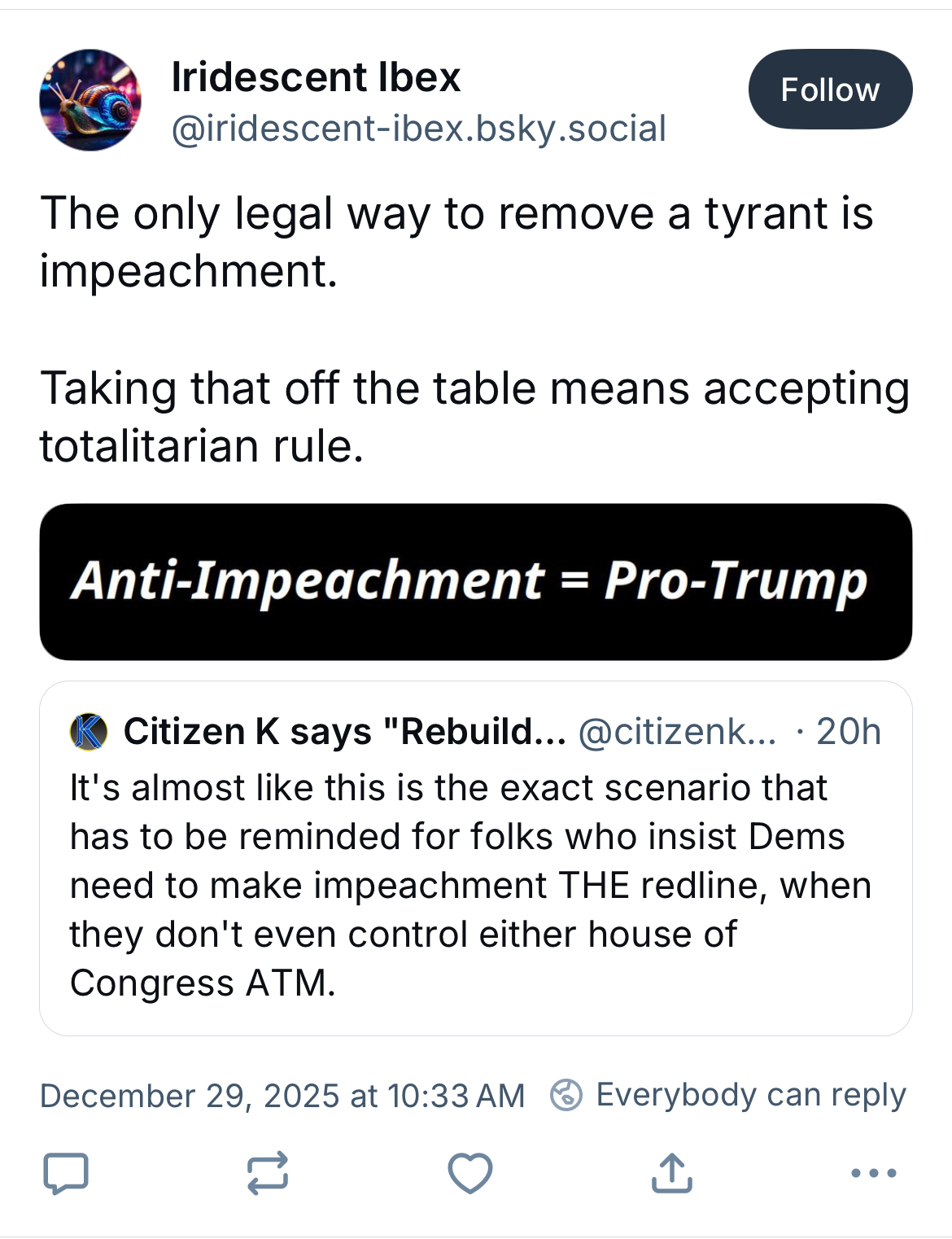Open the Citizen K quoted post author name
The width and height of the screenshot is (952, 1239).
[344, 731]
